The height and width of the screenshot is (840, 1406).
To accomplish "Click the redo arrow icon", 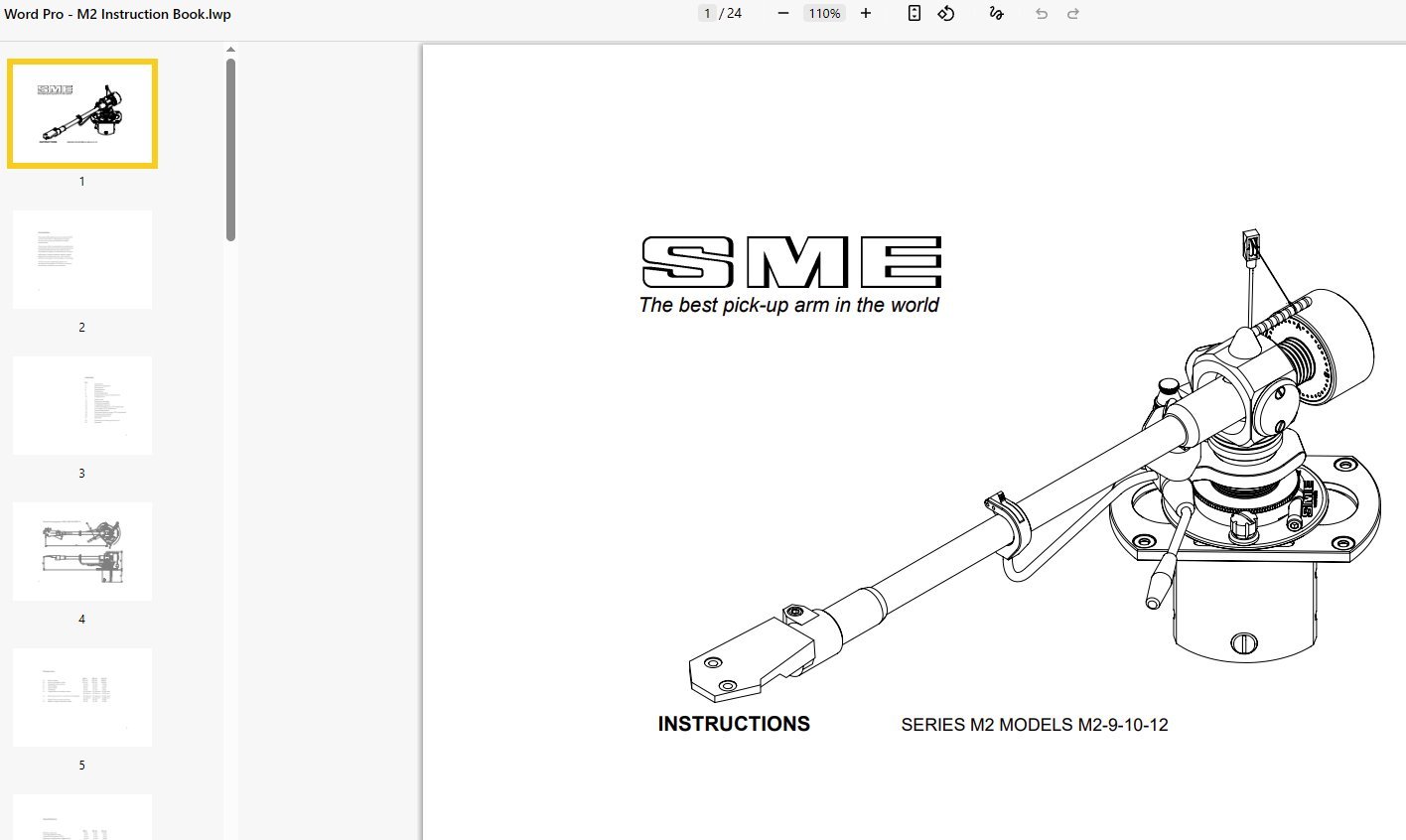I will [x=1073, y=14].
